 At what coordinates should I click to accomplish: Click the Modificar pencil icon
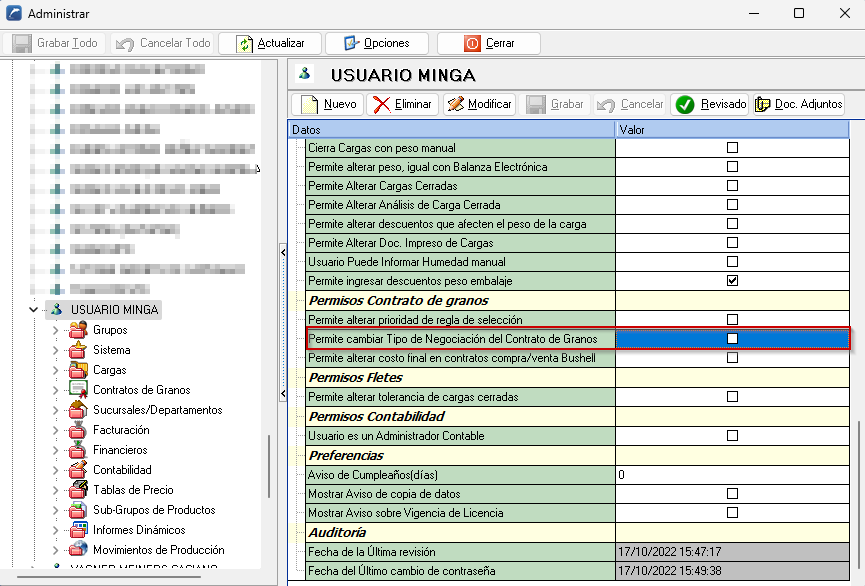point(456,104)
